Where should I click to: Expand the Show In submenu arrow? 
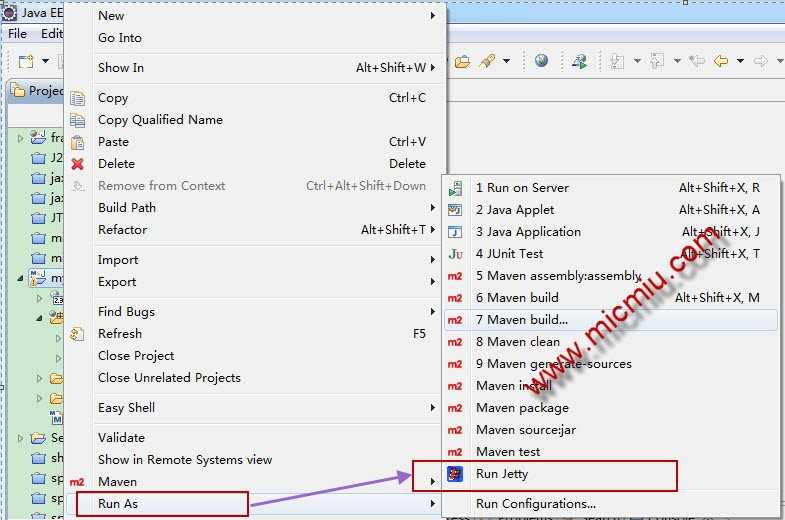[x=433, y=68]
